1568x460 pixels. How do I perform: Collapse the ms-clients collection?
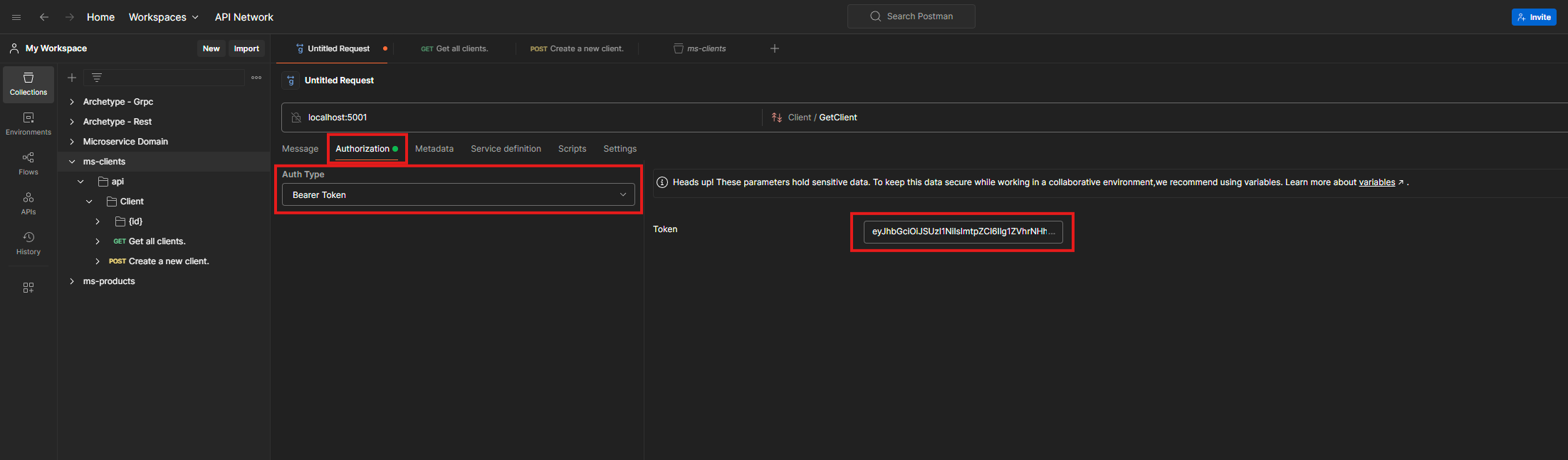(72, 162)
